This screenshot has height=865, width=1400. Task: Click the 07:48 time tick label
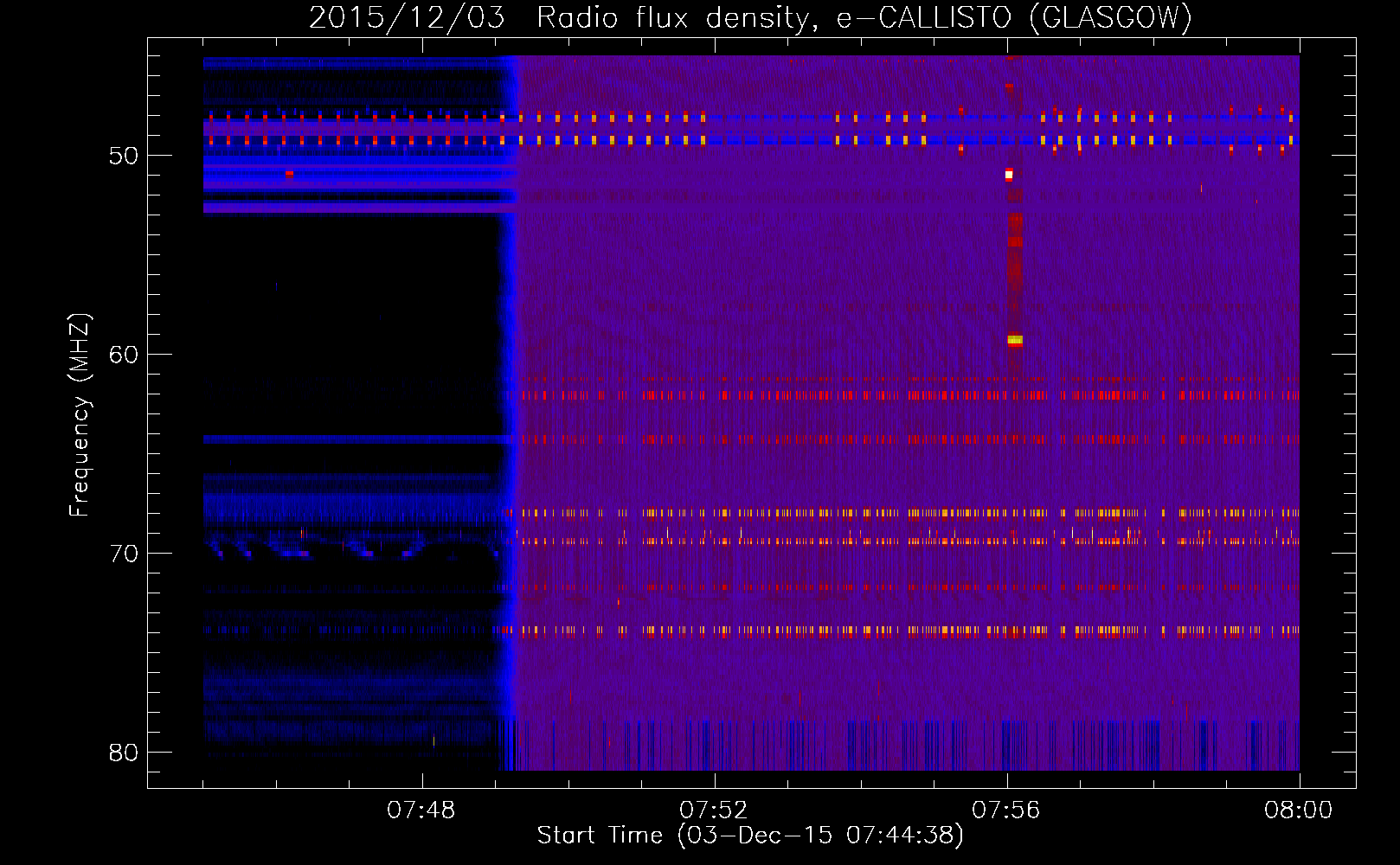click(x=421, y=811)
